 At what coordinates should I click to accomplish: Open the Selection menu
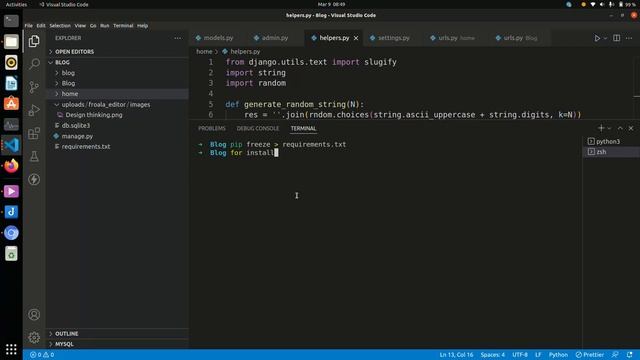60,25
